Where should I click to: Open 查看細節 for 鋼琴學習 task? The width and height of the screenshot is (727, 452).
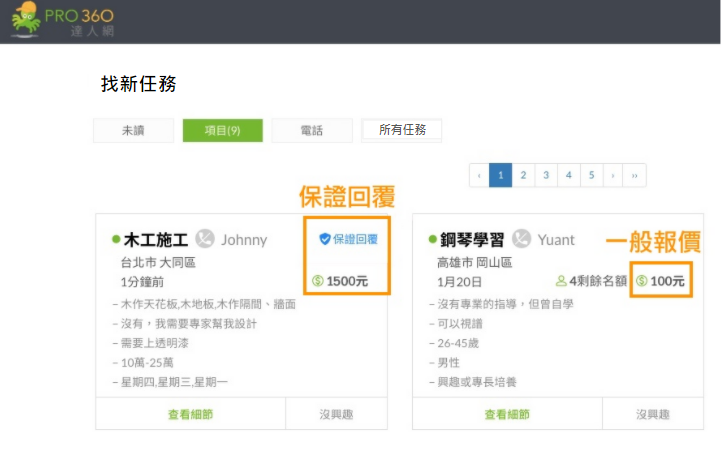[507, 414]
